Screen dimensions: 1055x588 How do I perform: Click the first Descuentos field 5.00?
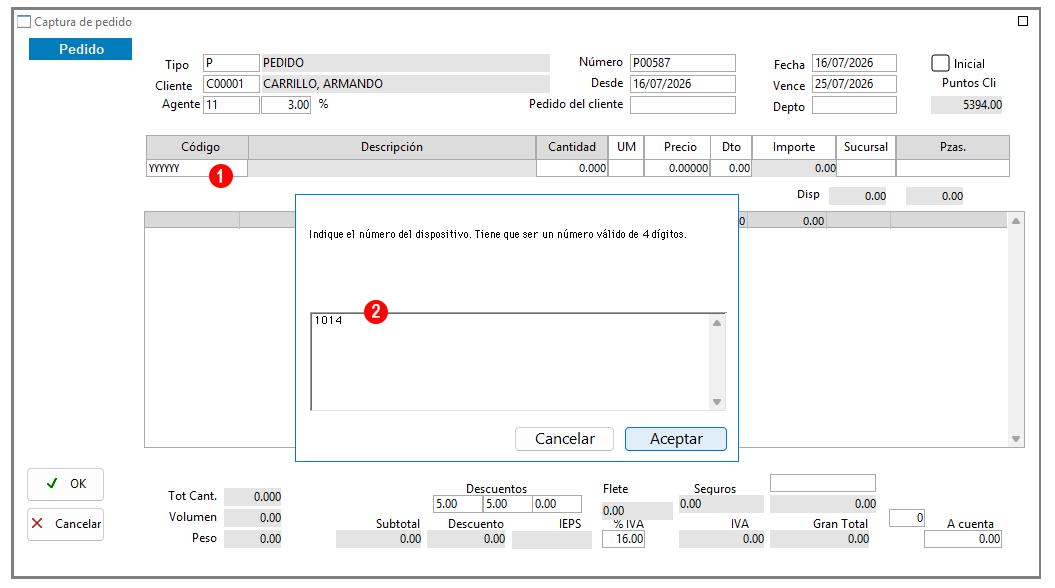tap(458, 504)
